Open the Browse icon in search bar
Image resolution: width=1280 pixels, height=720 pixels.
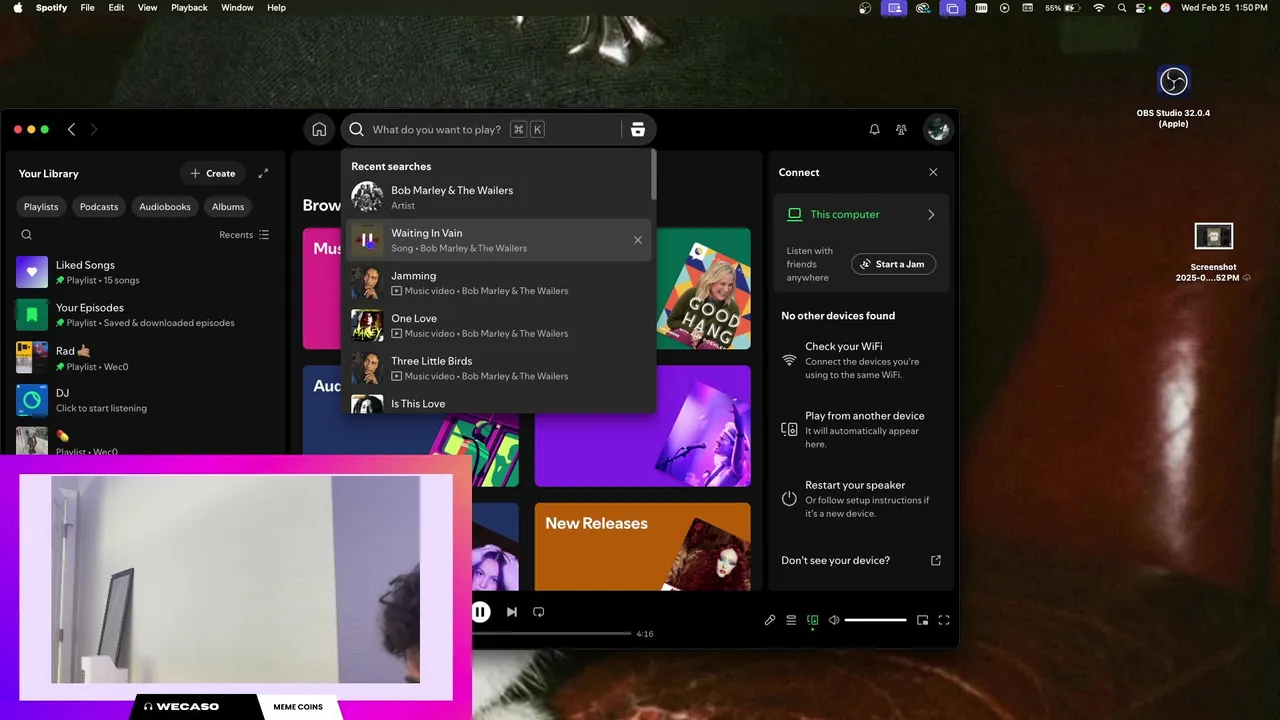pos(638,129)
